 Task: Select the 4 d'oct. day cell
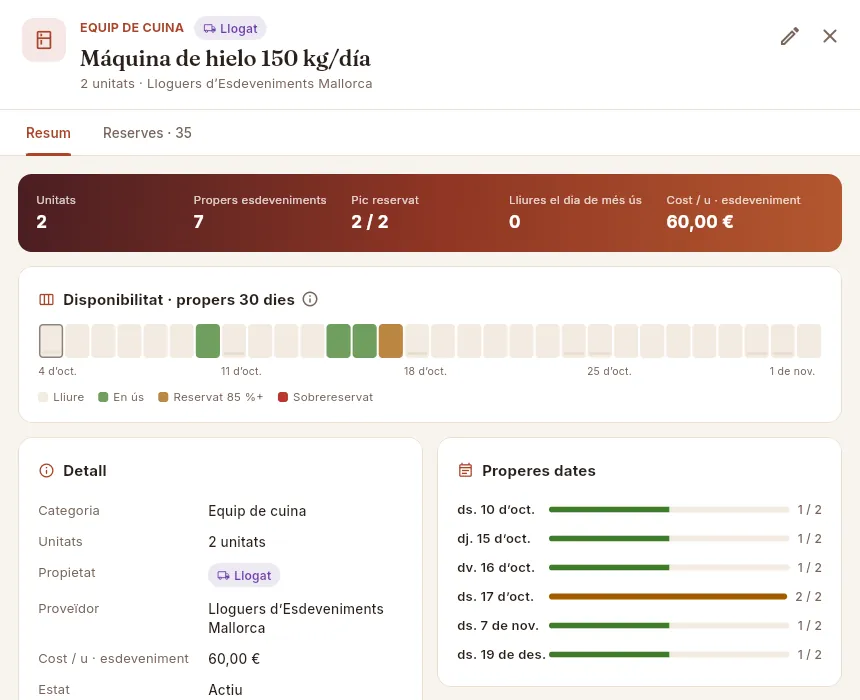pyautogui.click(x=51, y=341)
